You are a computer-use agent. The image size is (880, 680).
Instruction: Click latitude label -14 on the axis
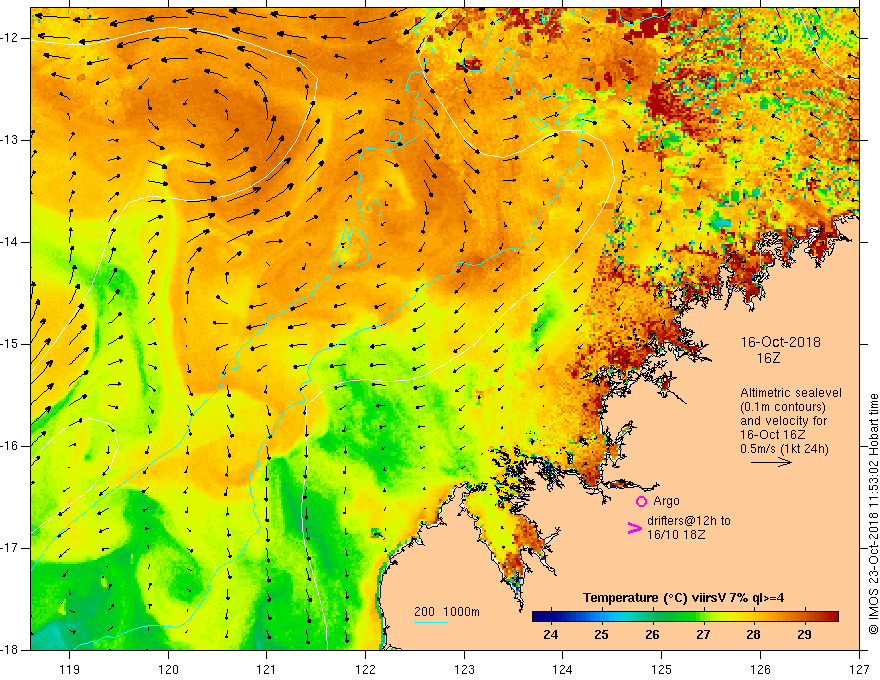click(x=10, y=242)
